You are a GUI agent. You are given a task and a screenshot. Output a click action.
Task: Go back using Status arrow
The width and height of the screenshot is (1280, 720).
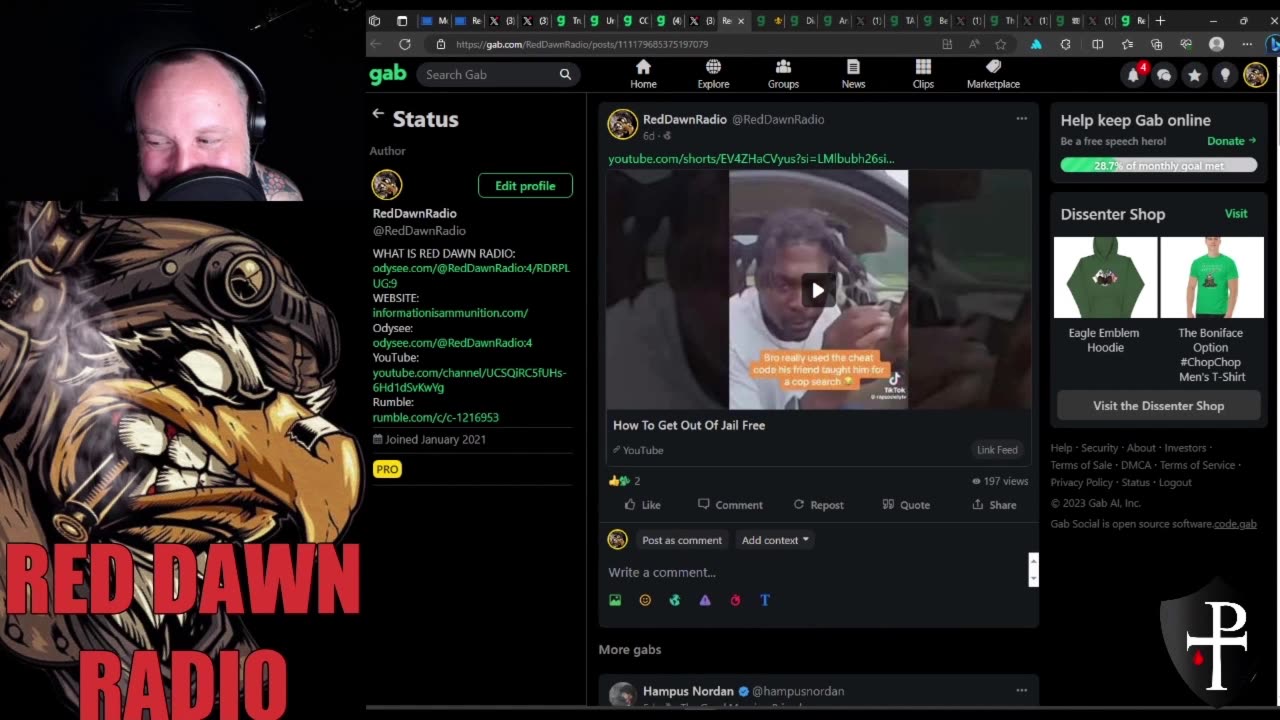point(378,114)
